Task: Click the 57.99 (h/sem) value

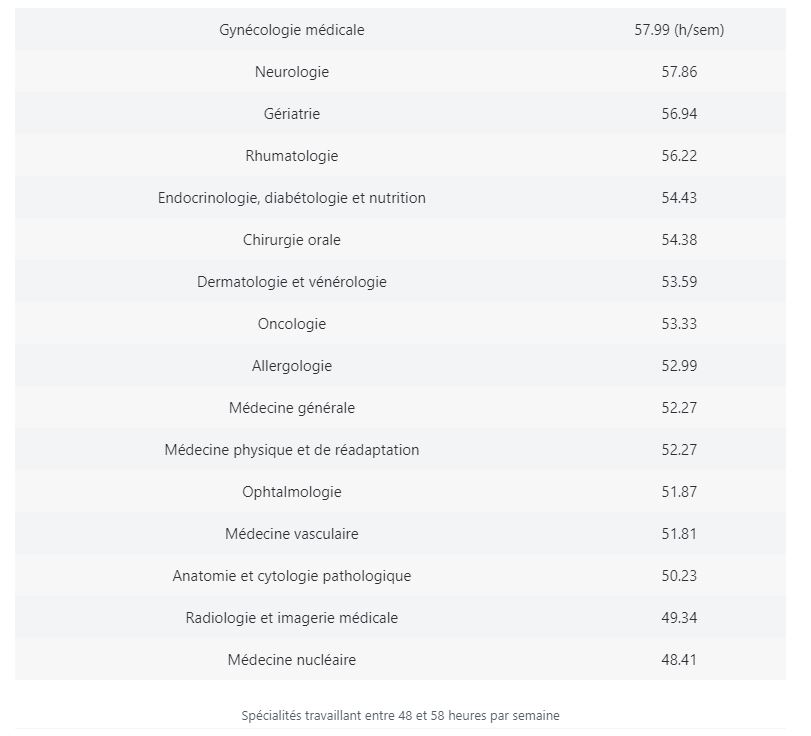Action: click(679, 30)
